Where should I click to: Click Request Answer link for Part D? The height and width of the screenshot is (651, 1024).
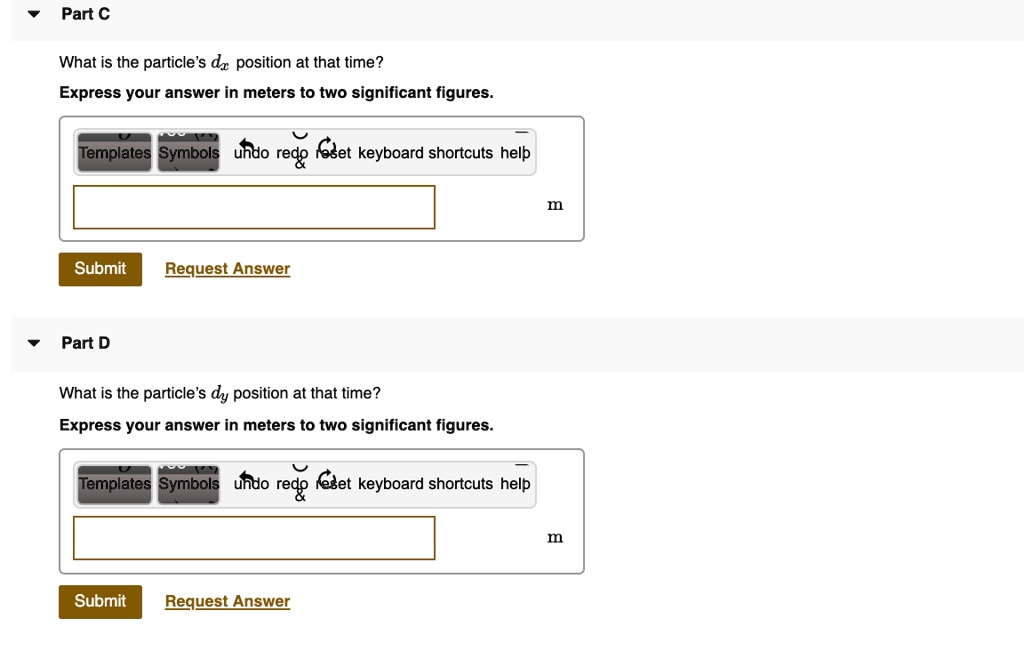(227, 601)
